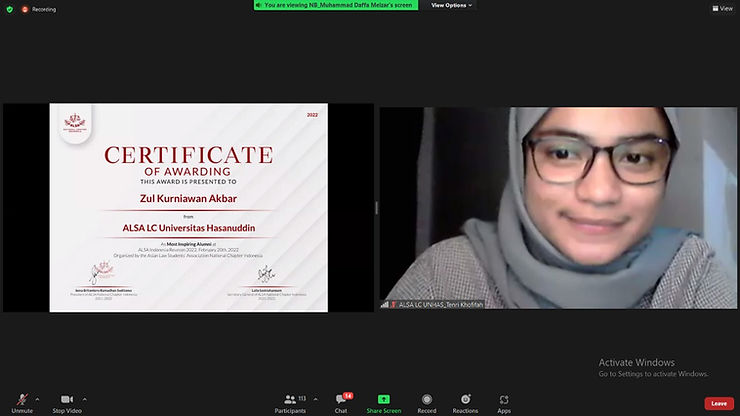Click the shared certificate screen

click(x=188, y=207)
